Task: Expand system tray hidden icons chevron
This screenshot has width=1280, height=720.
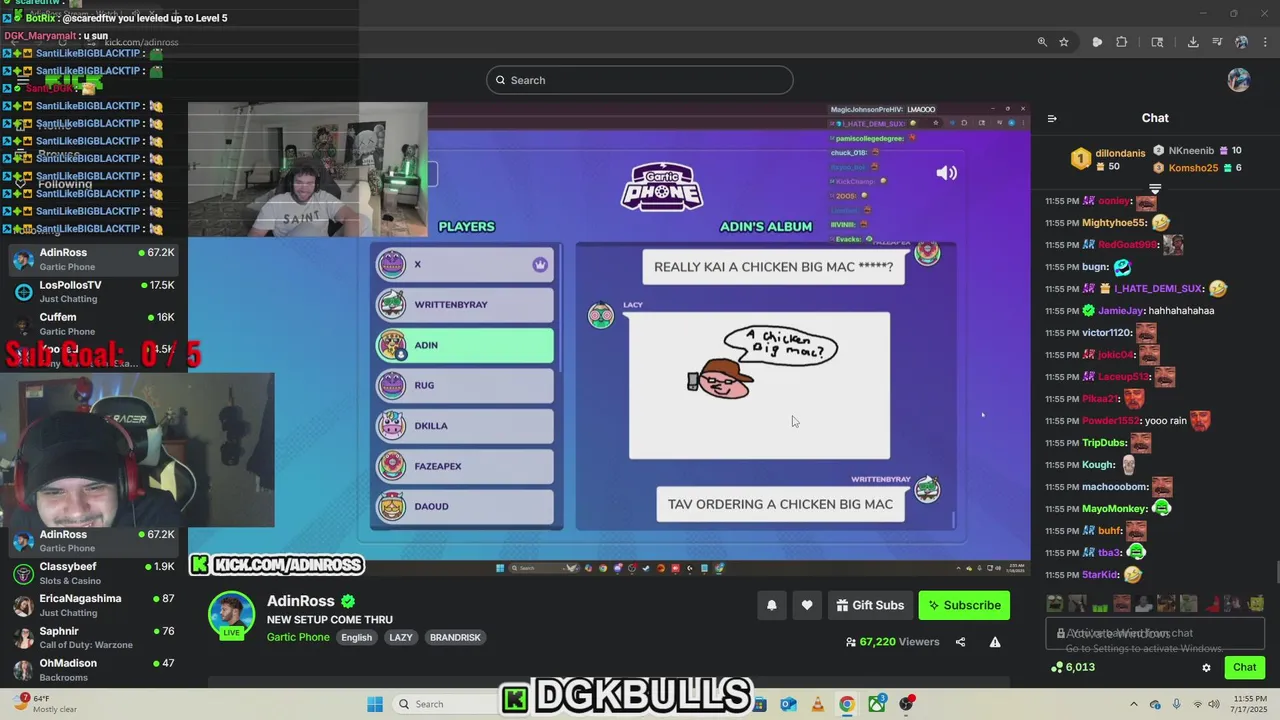Action: 1133,704
